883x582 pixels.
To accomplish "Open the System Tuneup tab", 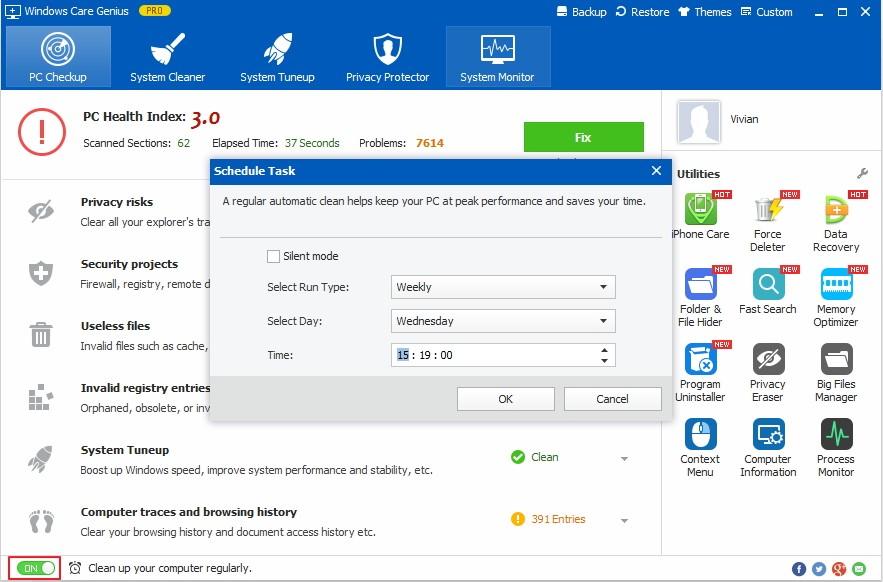I will (x=278, y=56).
